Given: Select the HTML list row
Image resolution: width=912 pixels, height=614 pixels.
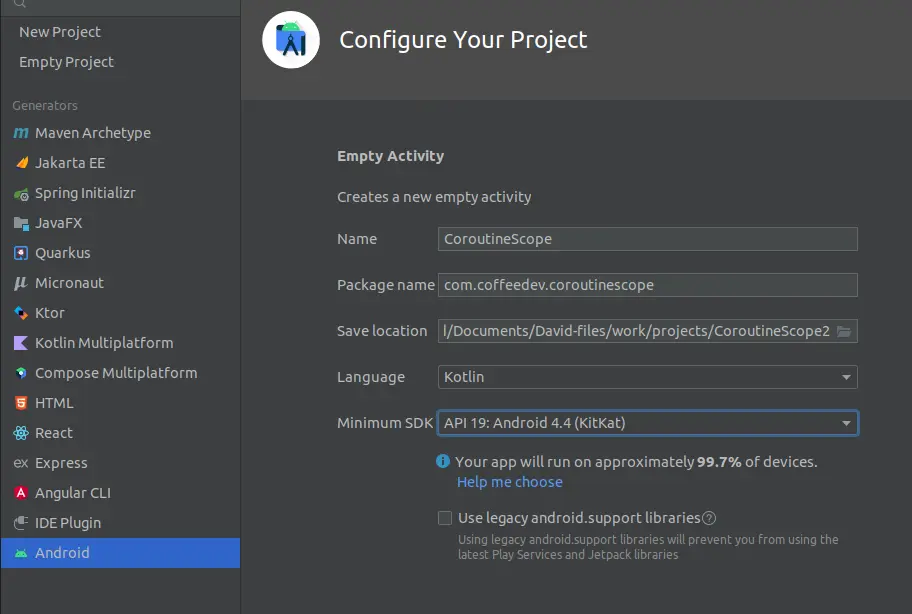Looking at the screenshot, I should point(120,403).
